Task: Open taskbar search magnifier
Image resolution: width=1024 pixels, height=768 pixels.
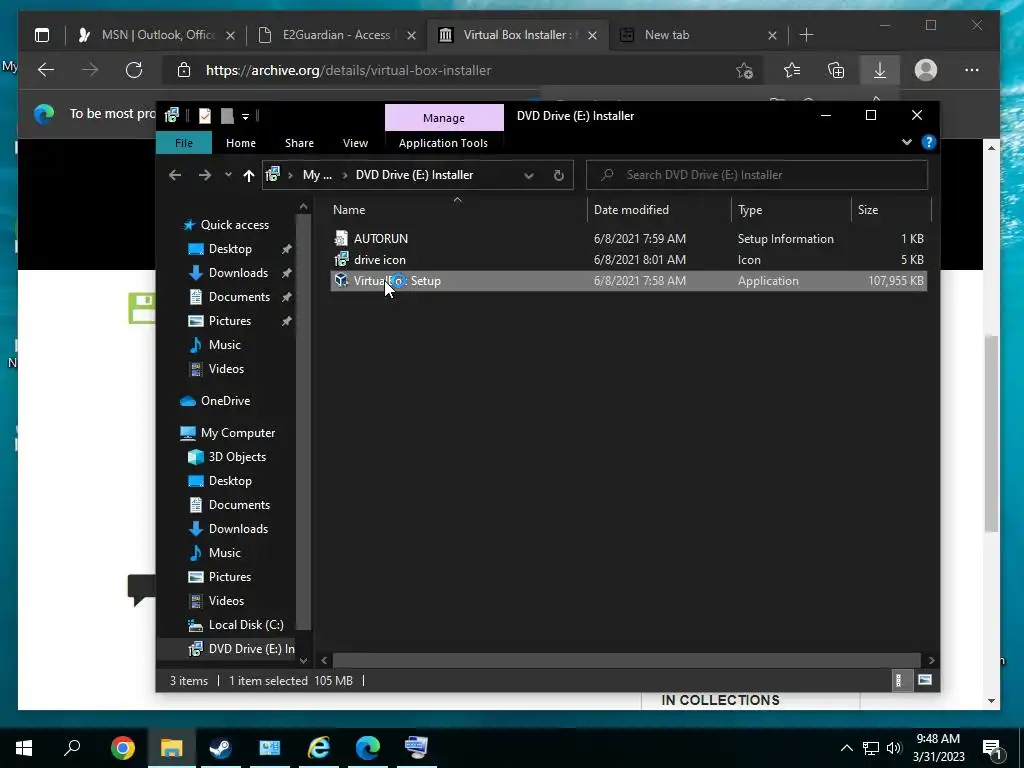Action: click(72, 748)
